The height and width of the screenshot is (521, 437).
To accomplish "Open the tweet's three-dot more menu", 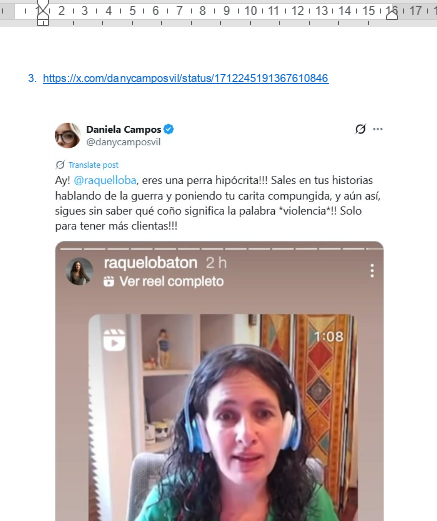I will (x=378, y=129).
